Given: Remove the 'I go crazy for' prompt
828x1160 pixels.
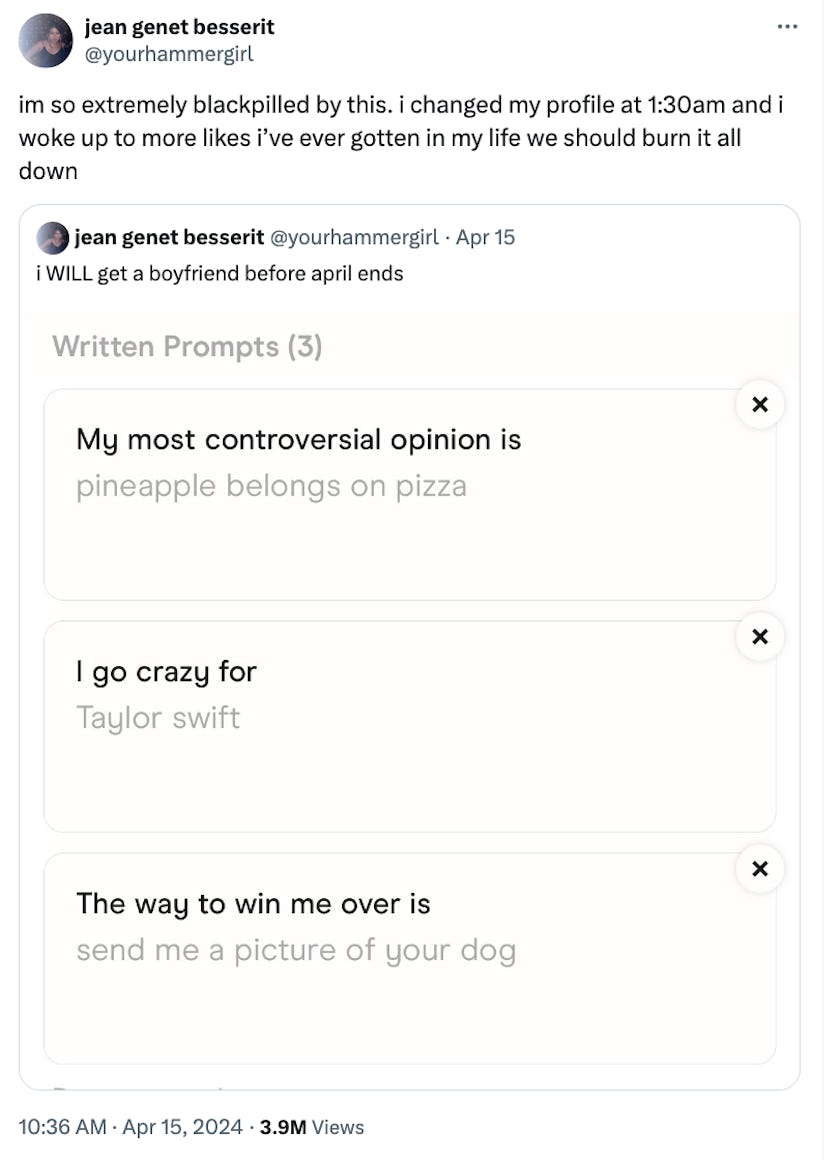Looking at the screenshot, I should tap(759, 637).
